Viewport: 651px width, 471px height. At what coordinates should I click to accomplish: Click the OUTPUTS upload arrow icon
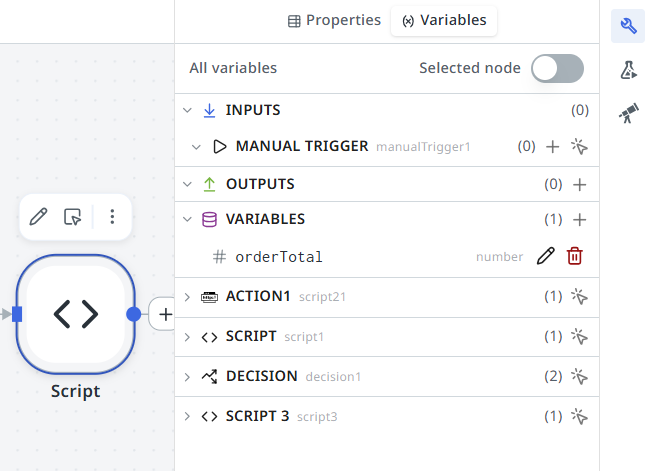pyautogui.click(x=209, y=184)
